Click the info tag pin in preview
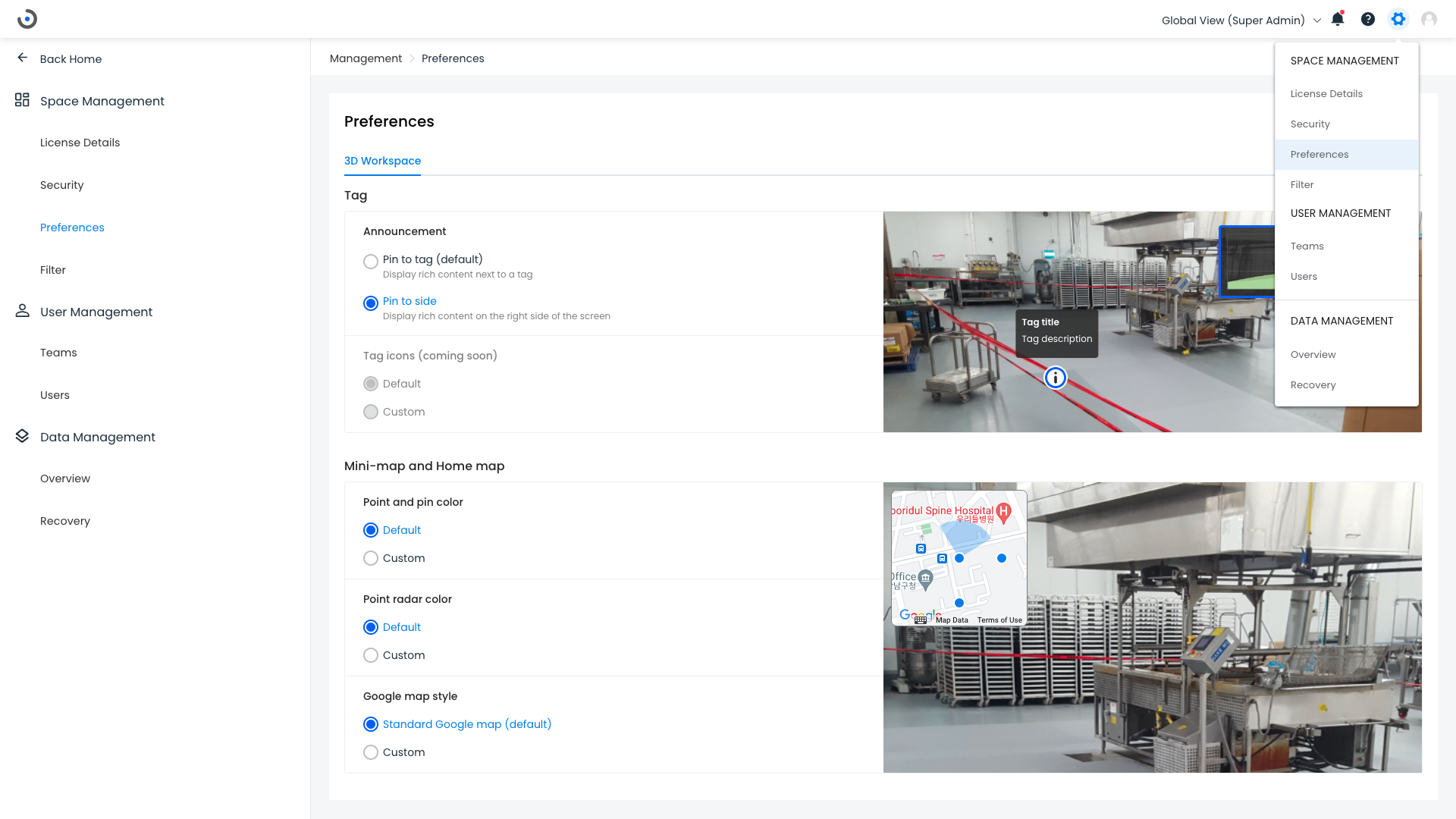Screen dimensions: 1456x819 click(x=1055, y=378)
